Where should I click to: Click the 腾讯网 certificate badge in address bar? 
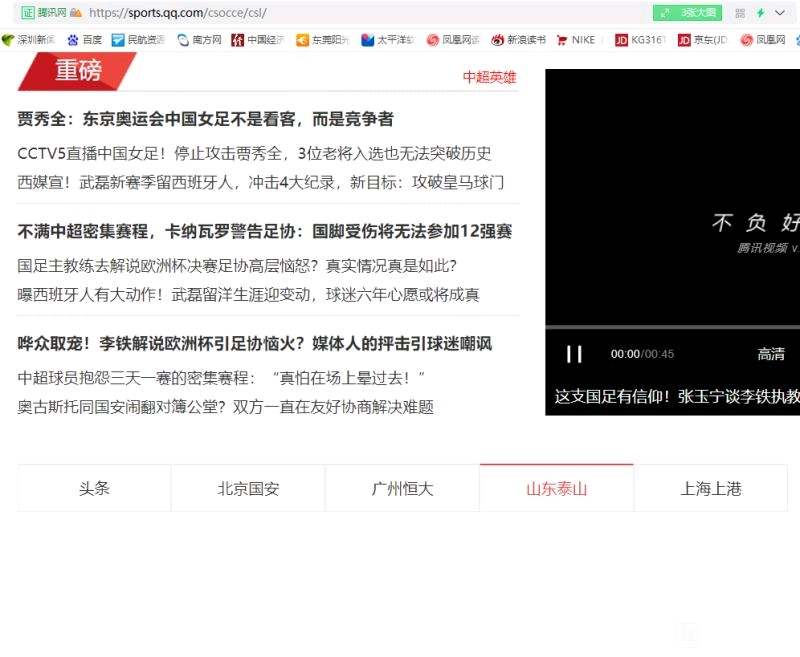(44, 13)
